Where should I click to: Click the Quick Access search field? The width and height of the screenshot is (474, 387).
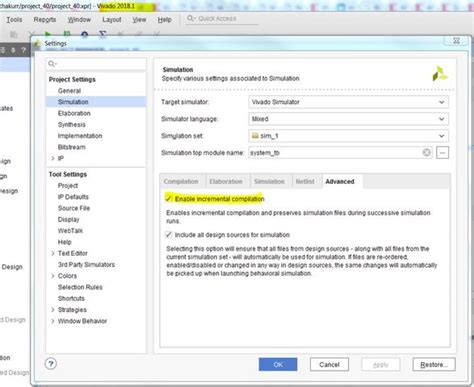point(222,19)
